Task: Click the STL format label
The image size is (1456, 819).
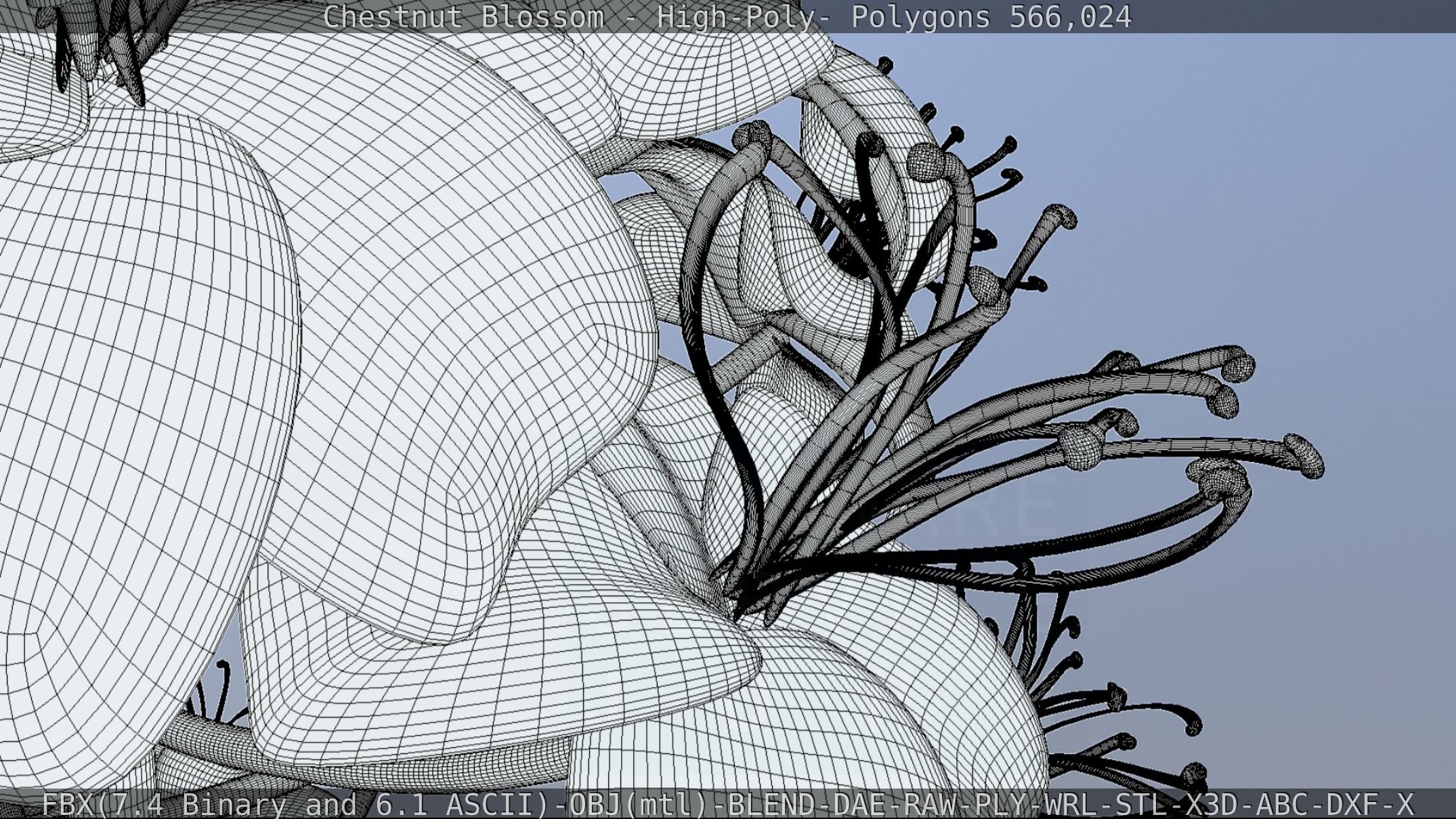Action: coord(1142,805)
